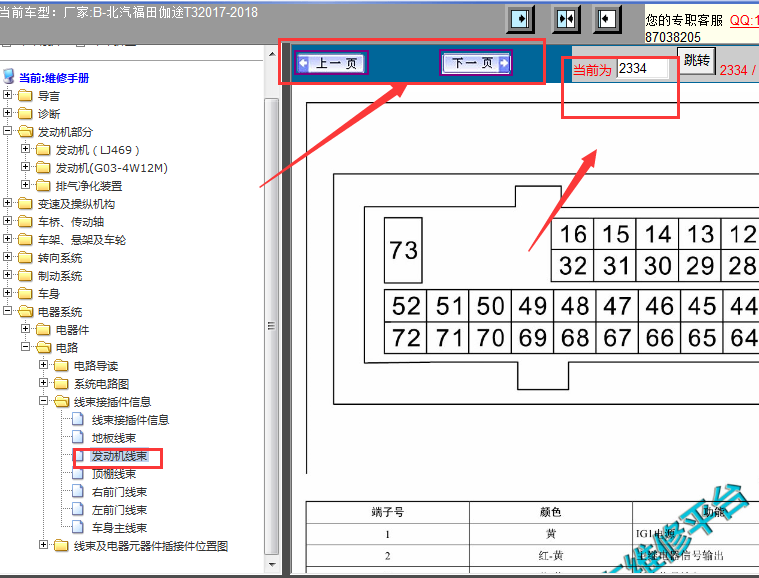
Task: Select the 发动机（LJ469）tree item
Action: click(x=97, y=150)
